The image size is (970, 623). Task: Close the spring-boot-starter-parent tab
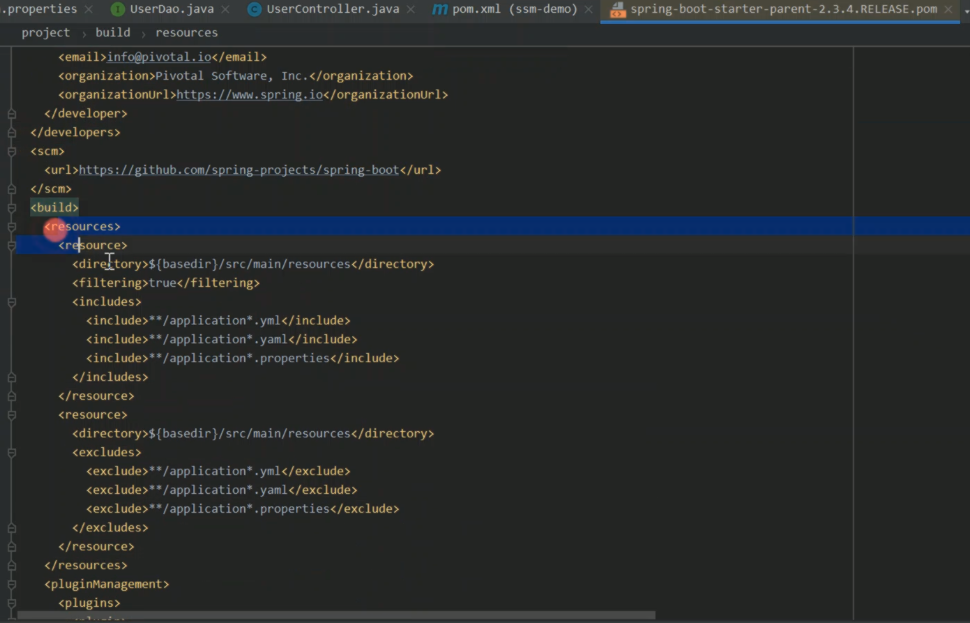coord(946,9)
